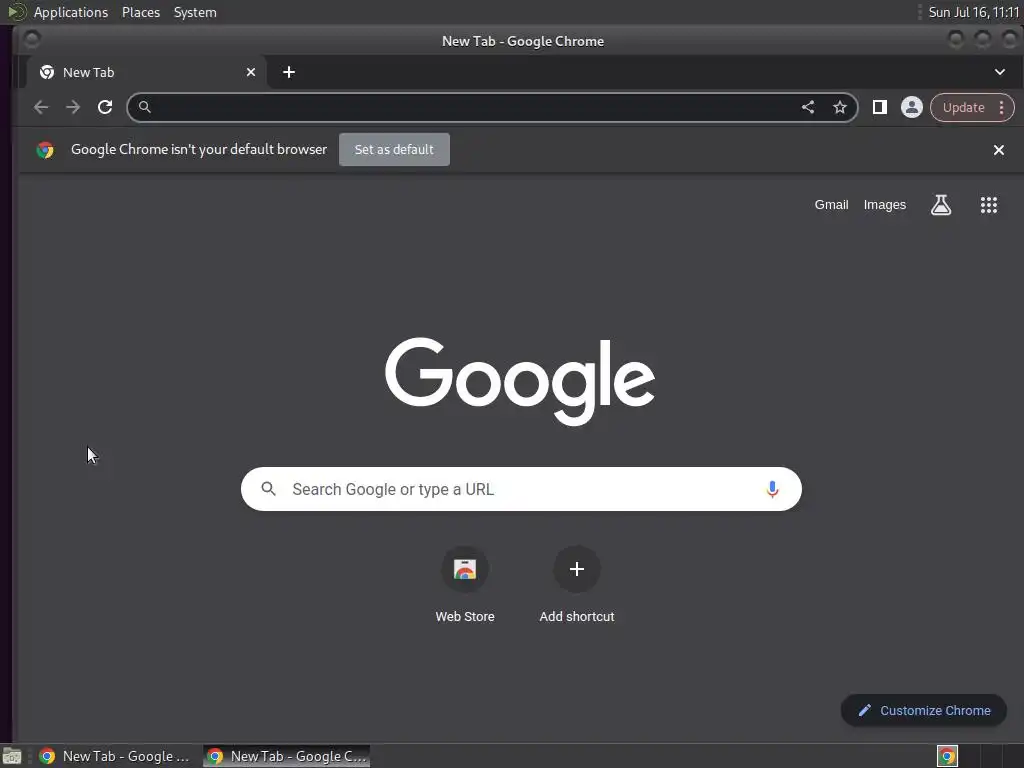The height and width of the screenshot is (768, 1024).
Task: Open the profile avatar menu
Action: pos(912,107)
